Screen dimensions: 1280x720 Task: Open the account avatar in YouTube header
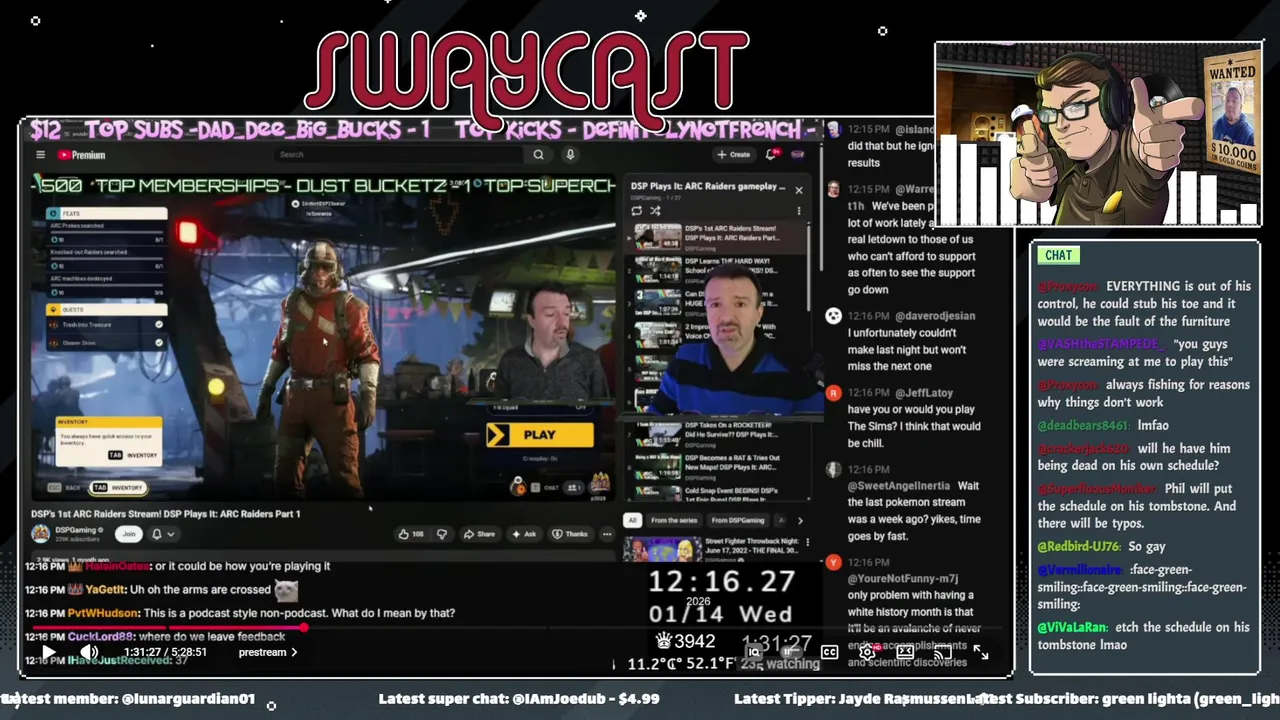(x=797, y=154)
